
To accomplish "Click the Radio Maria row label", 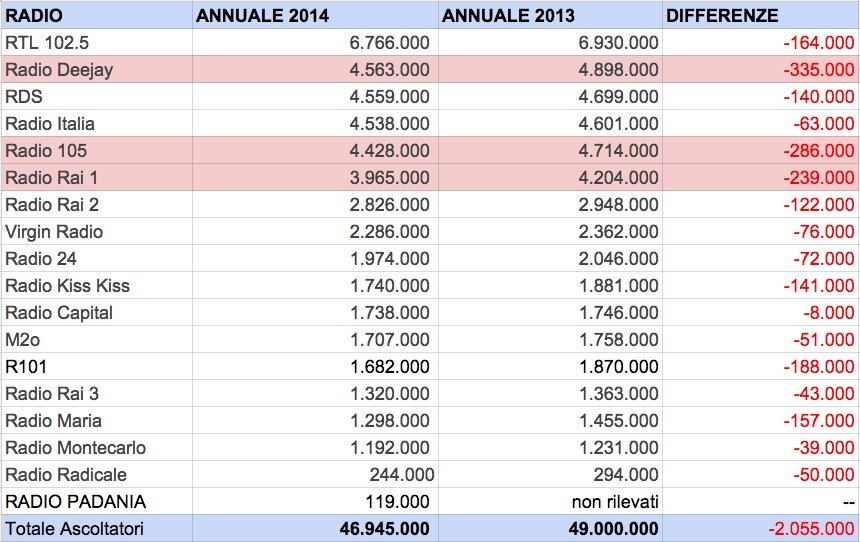I will tap(53, 421).
